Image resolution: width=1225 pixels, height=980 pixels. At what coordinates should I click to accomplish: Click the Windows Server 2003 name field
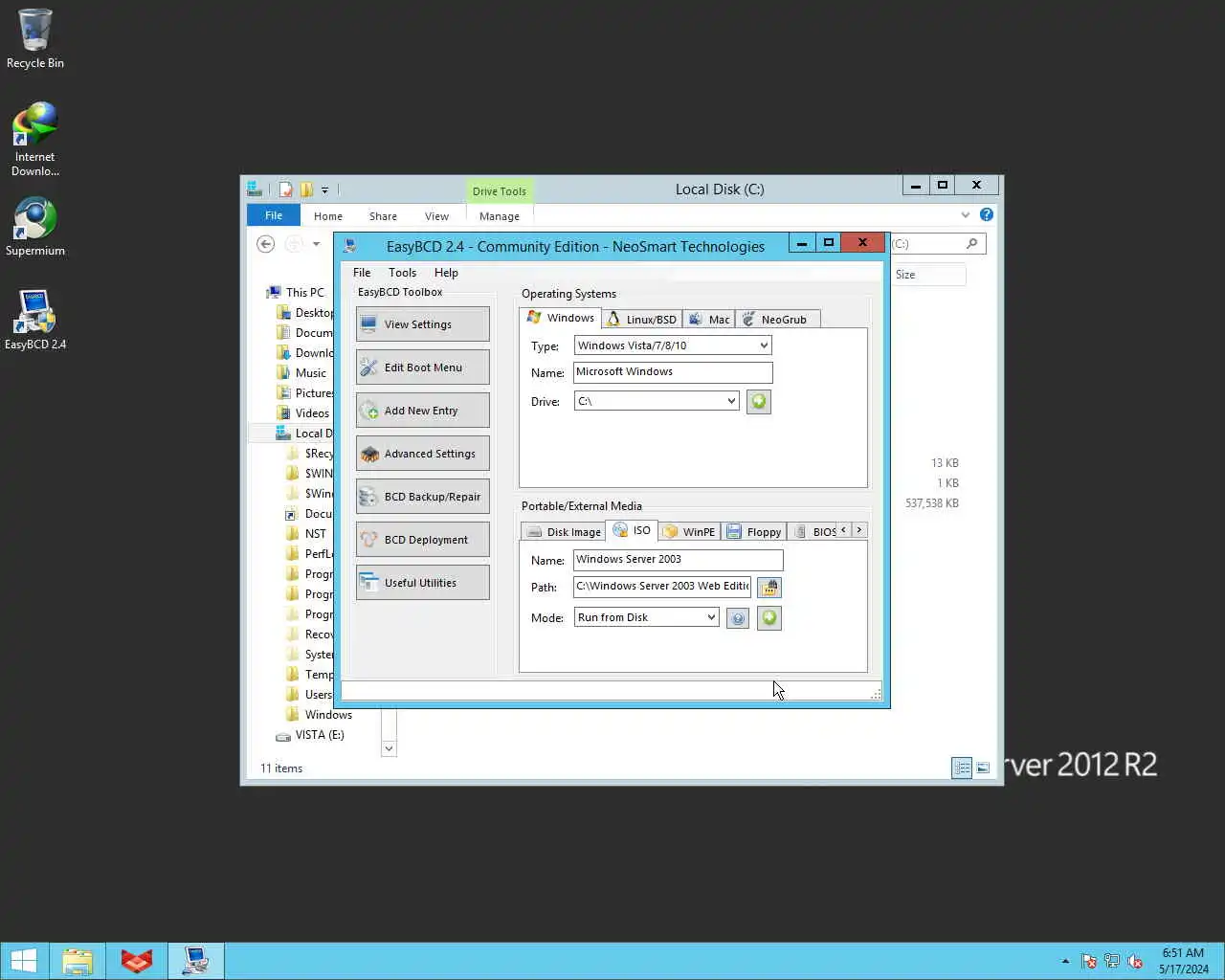[x=678, y=560]
